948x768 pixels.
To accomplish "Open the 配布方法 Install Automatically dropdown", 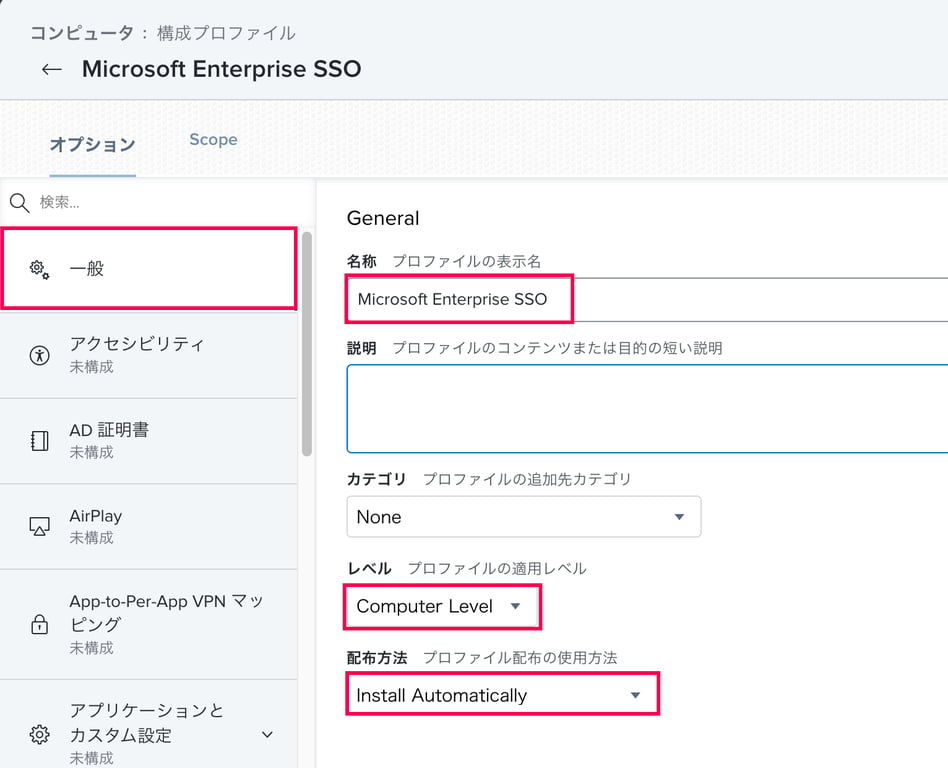I will click(500, 695).
